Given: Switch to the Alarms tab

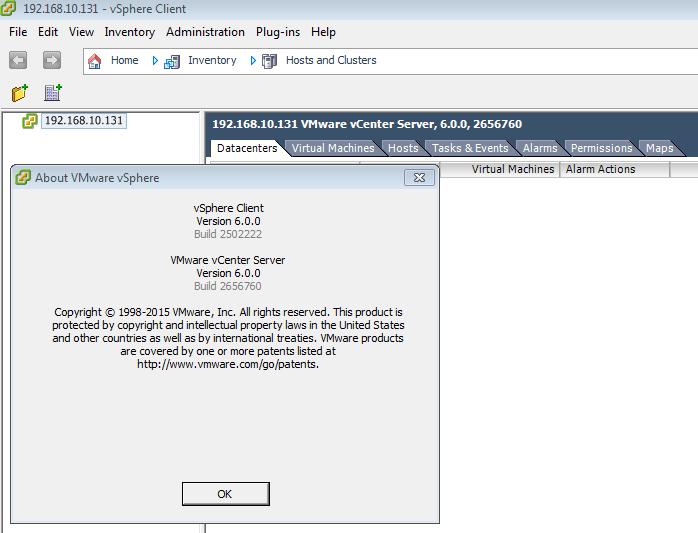Looking at the screenshot, I should pyautogui.click(x=540, y=148).
